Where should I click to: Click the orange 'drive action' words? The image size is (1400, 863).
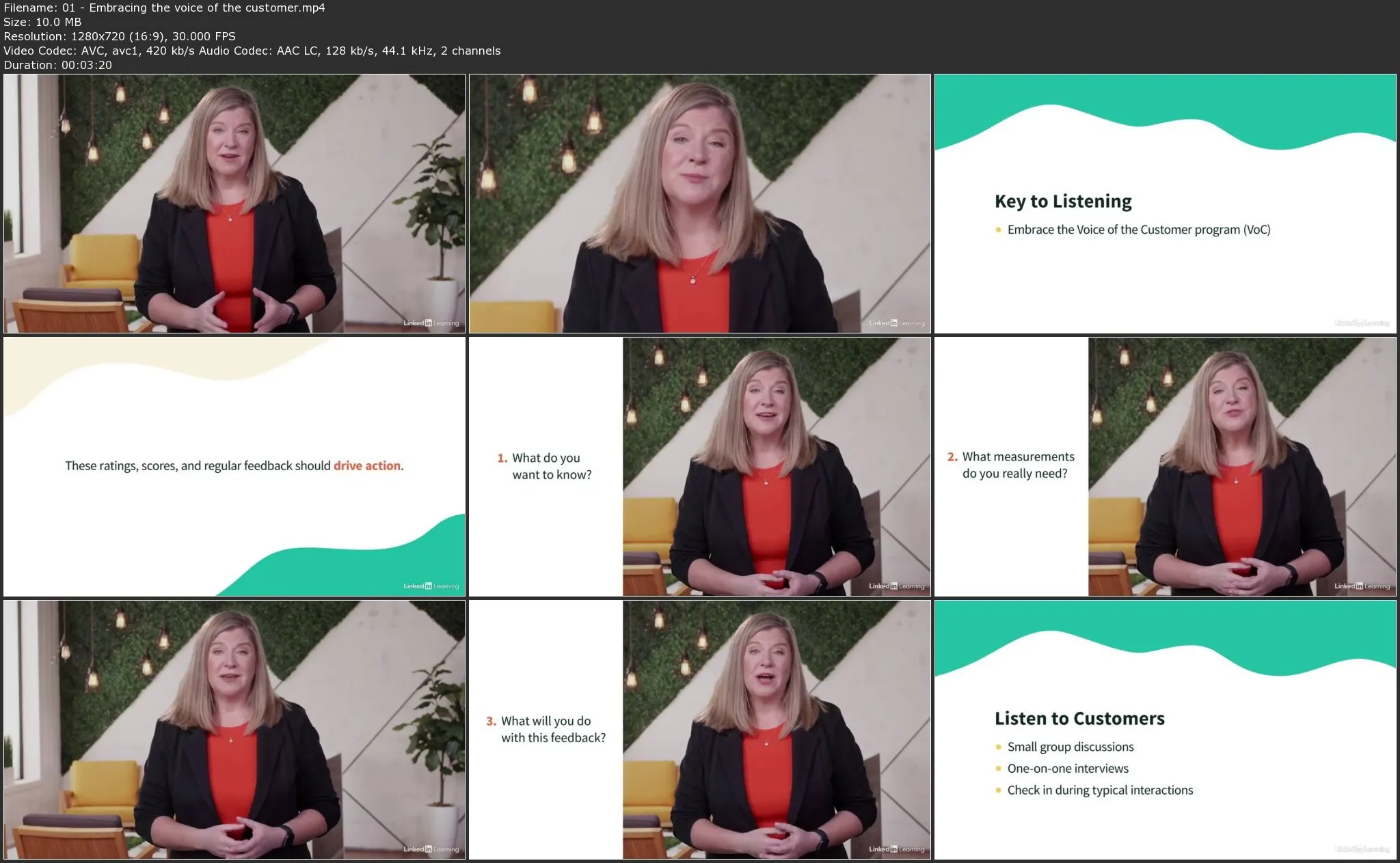pyautogui.click(x=367, y=465)
